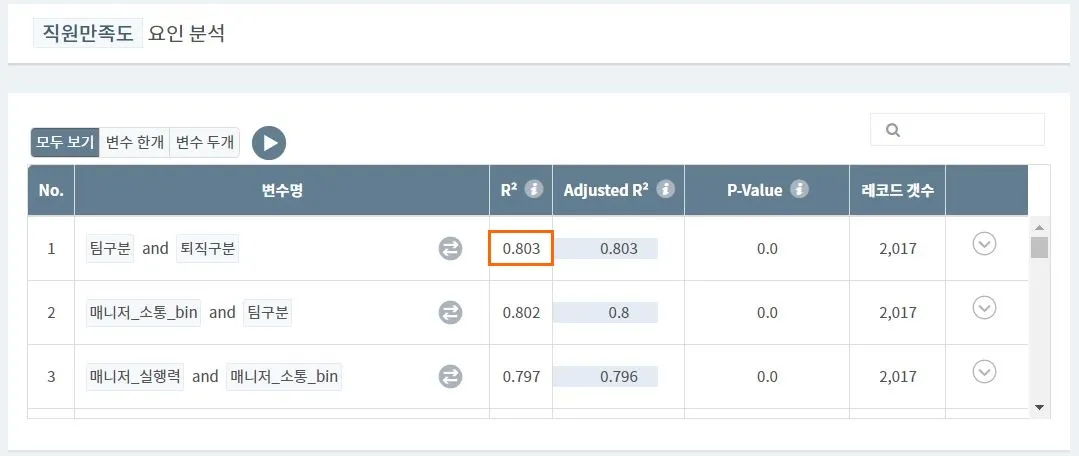Screen dimensions: 1079x456
Task: Swap variables in row 1 팀구분 and 퇴직구분
Action: 451,249
